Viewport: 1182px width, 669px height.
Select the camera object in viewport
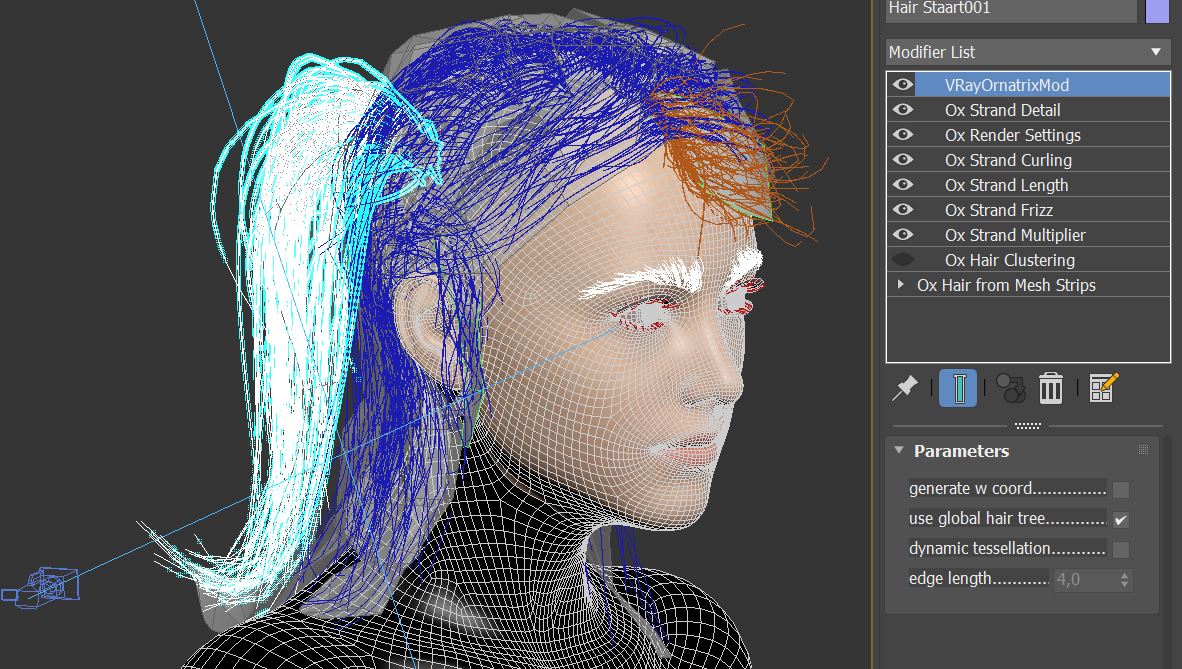point(45,585)
